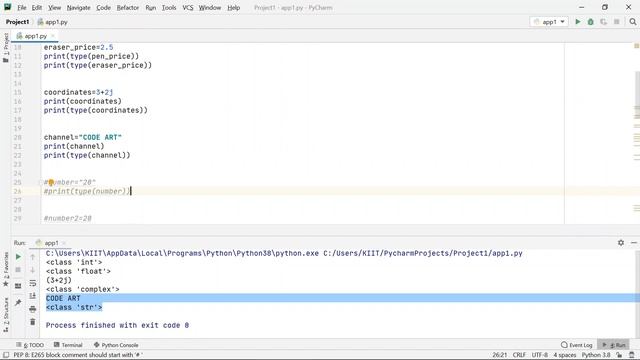
Task: Click line 20 channel="CODE ART" in editor
Action: (x=83, y=137)
